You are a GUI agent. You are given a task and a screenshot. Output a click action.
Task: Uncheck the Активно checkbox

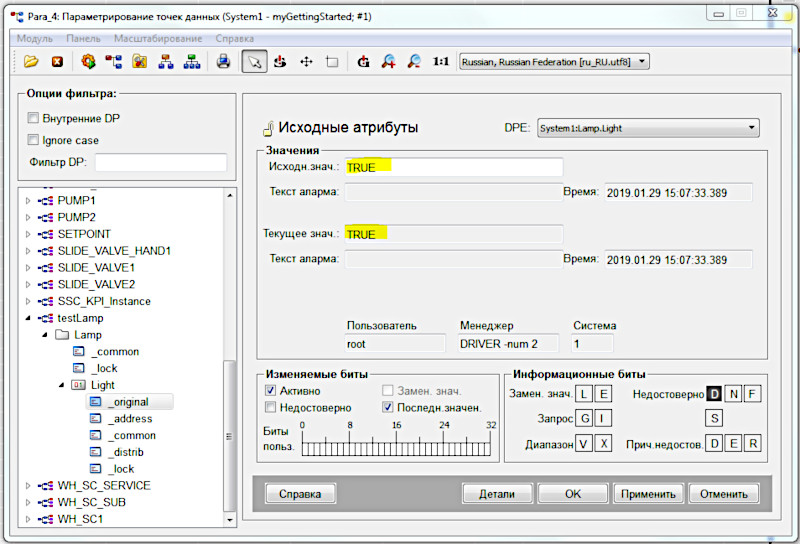point(270,390)
